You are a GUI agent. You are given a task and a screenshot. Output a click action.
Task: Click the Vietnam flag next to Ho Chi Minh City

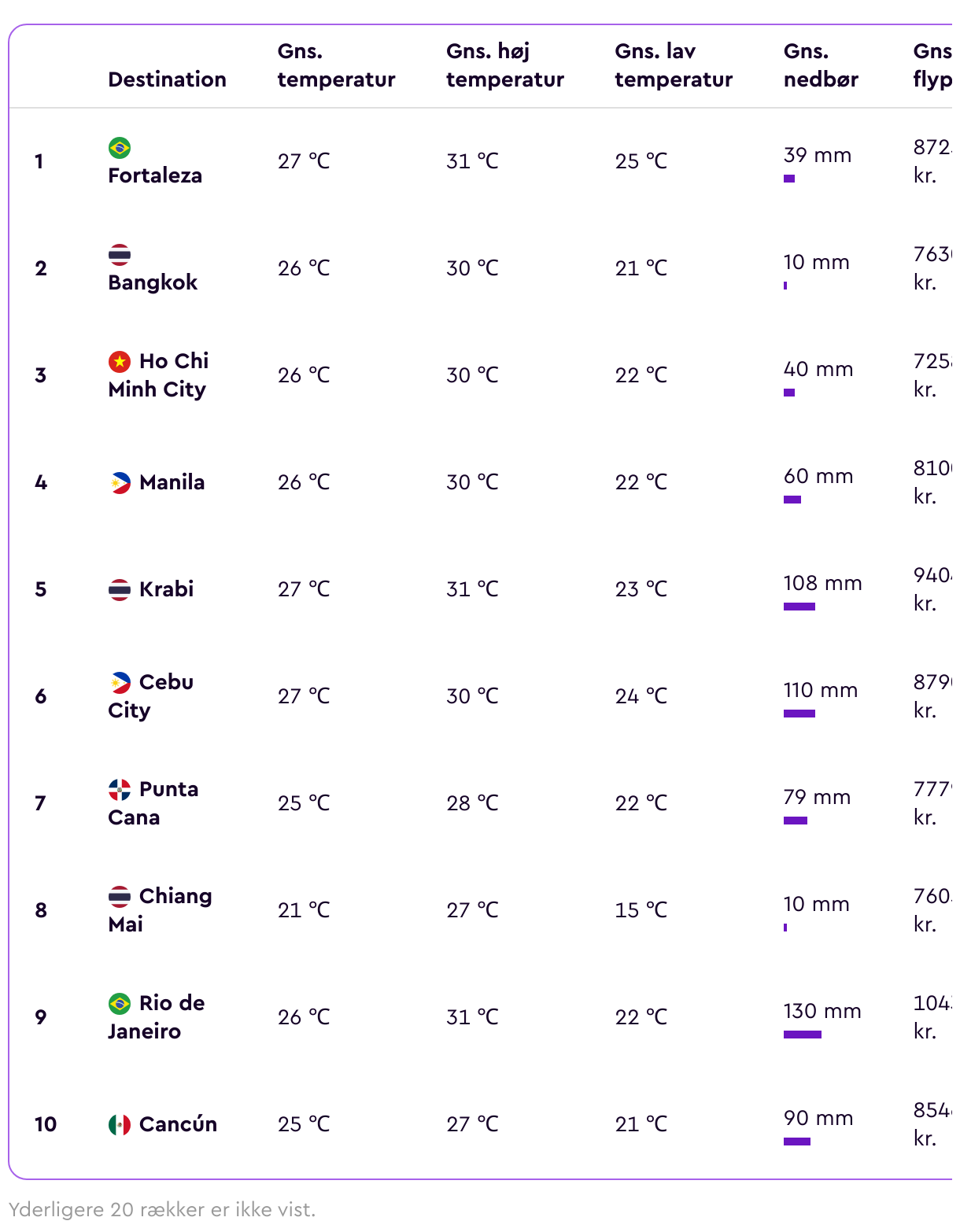click(x=120, y=361)
